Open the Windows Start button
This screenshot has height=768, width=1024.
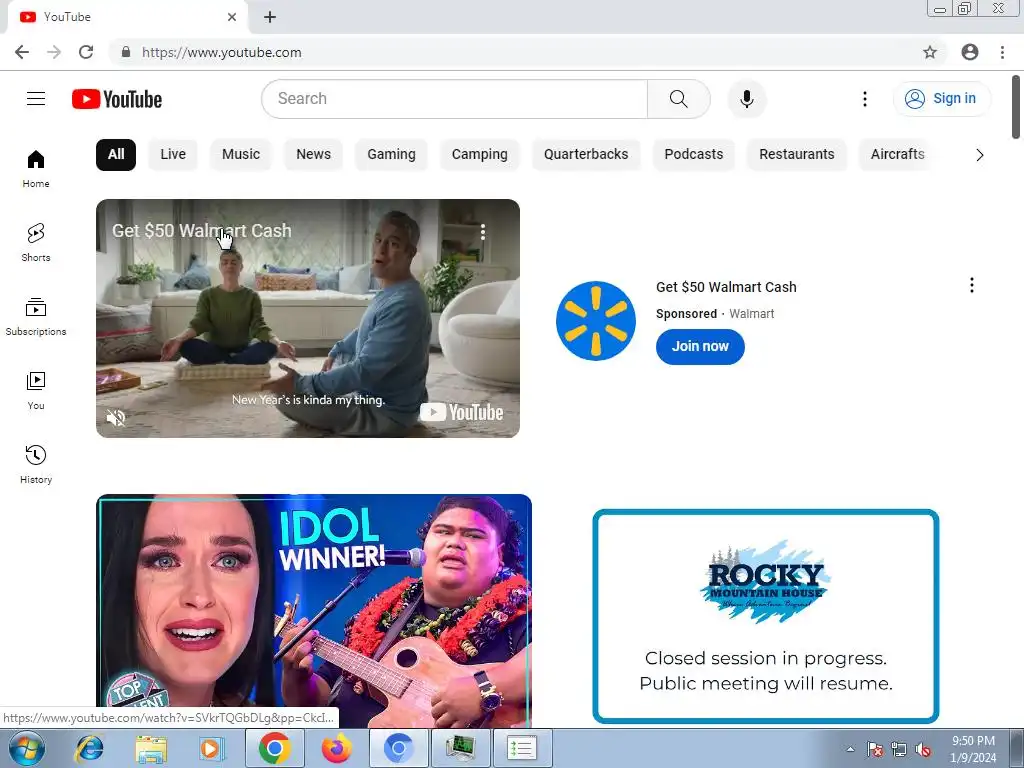point(27,748)
